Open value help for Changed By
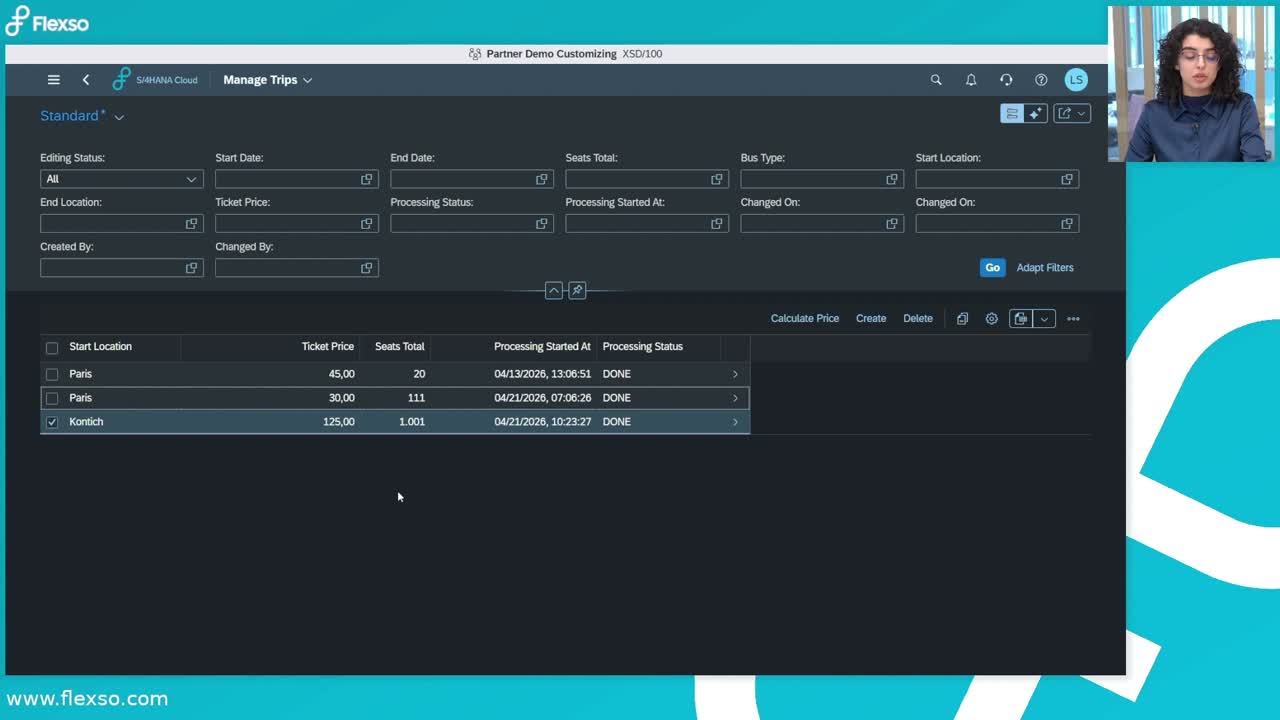 (x=367, y=268)
